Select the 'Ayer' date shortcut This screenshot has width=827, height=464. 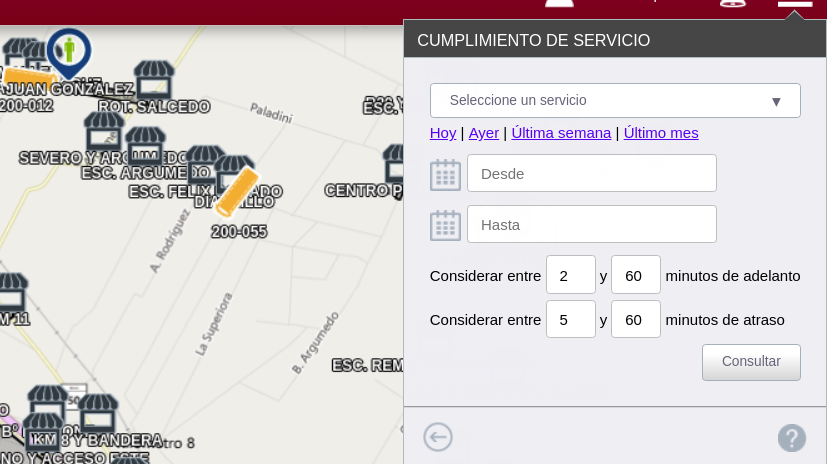pyautogui.click(x=483, y=133)
